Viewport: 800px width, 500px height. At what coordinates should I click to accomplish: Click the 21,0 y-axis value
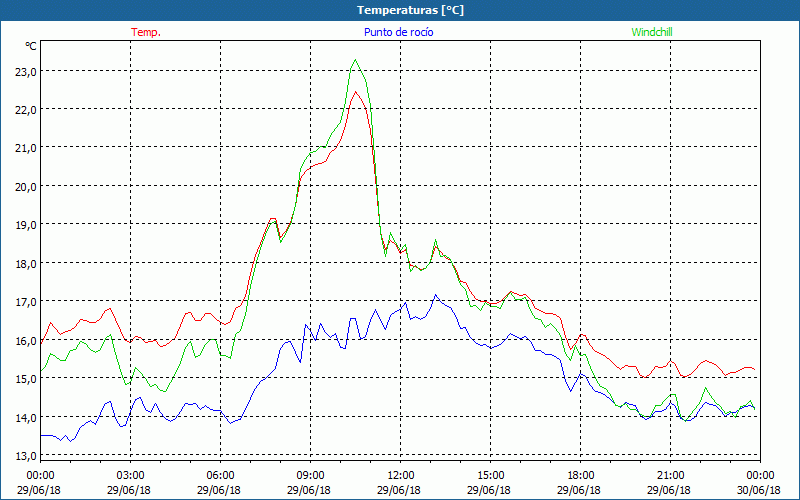coord(26,148)
